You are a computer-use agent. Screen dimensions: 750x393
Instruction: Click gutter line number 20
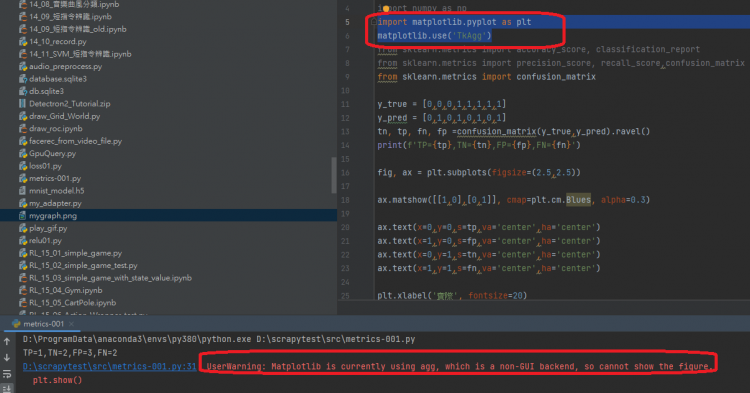[345, 228]
